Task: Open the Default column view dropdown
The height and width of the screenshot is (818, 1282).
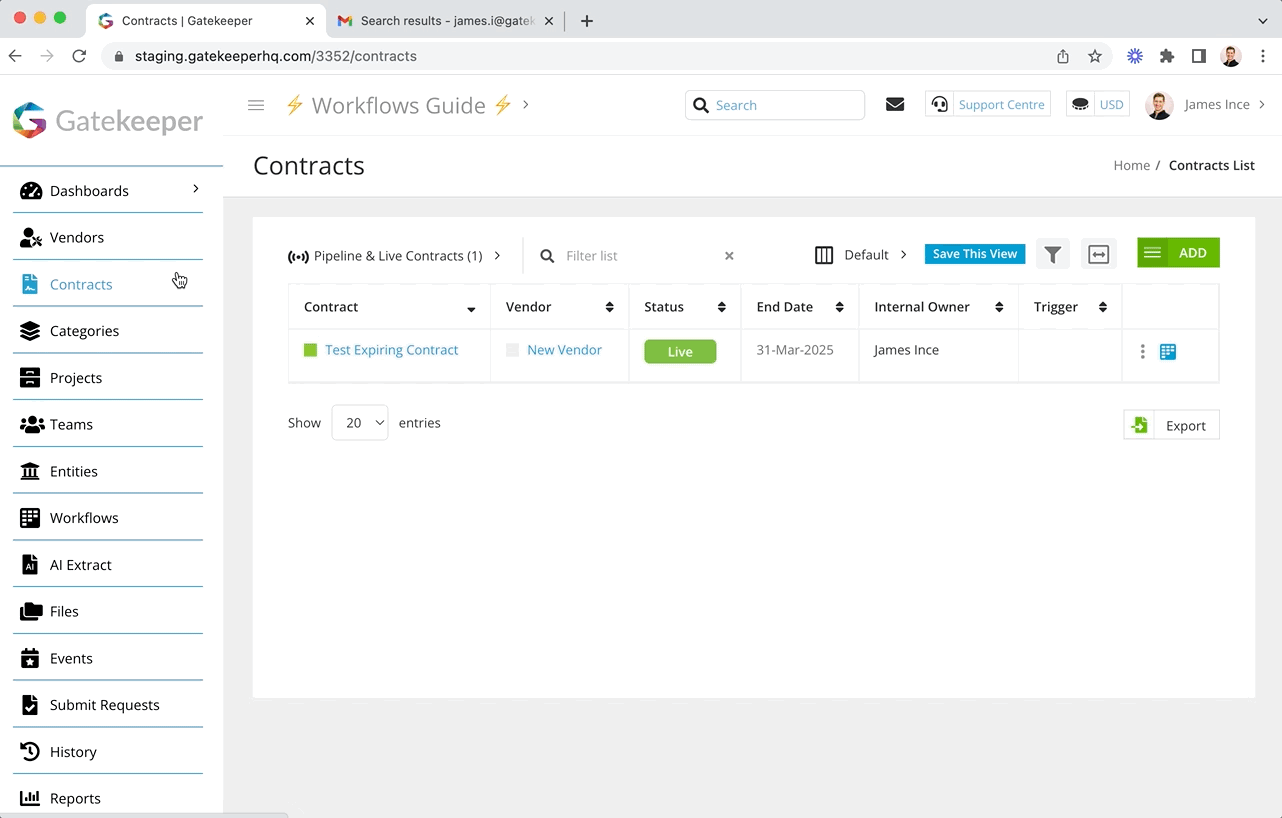Action: pos(861,255)
